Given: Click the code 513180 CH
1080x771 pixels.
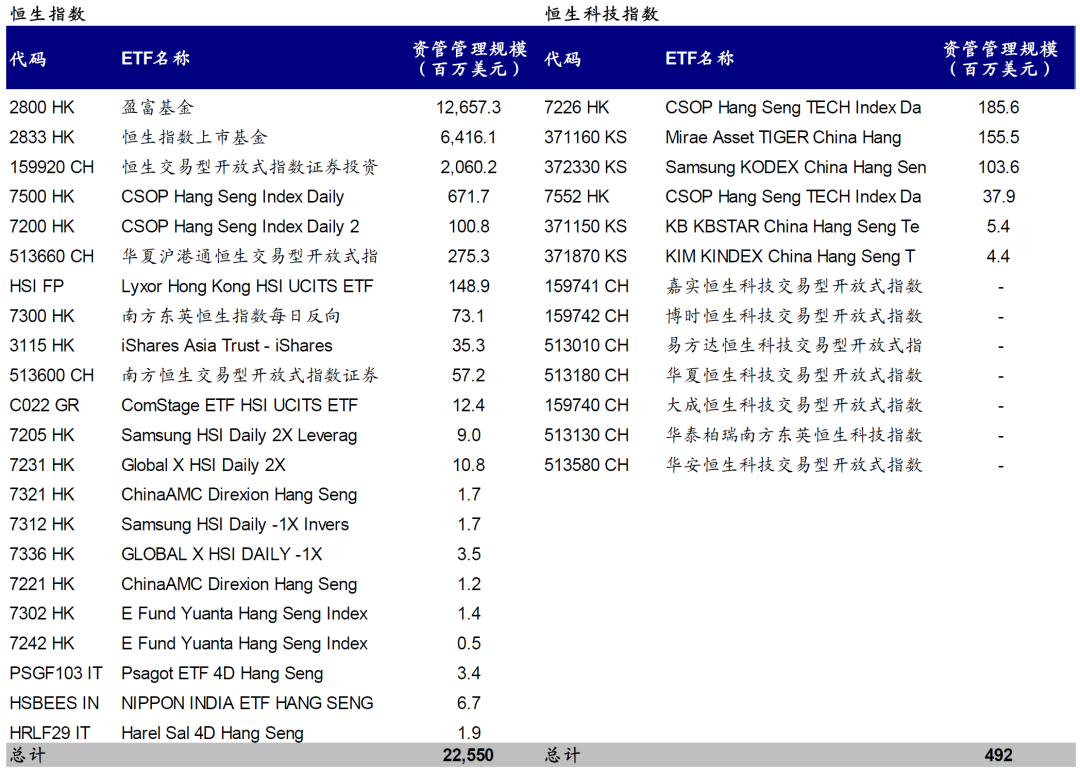Looking at the screenshot, I should (x=587, y=376).
